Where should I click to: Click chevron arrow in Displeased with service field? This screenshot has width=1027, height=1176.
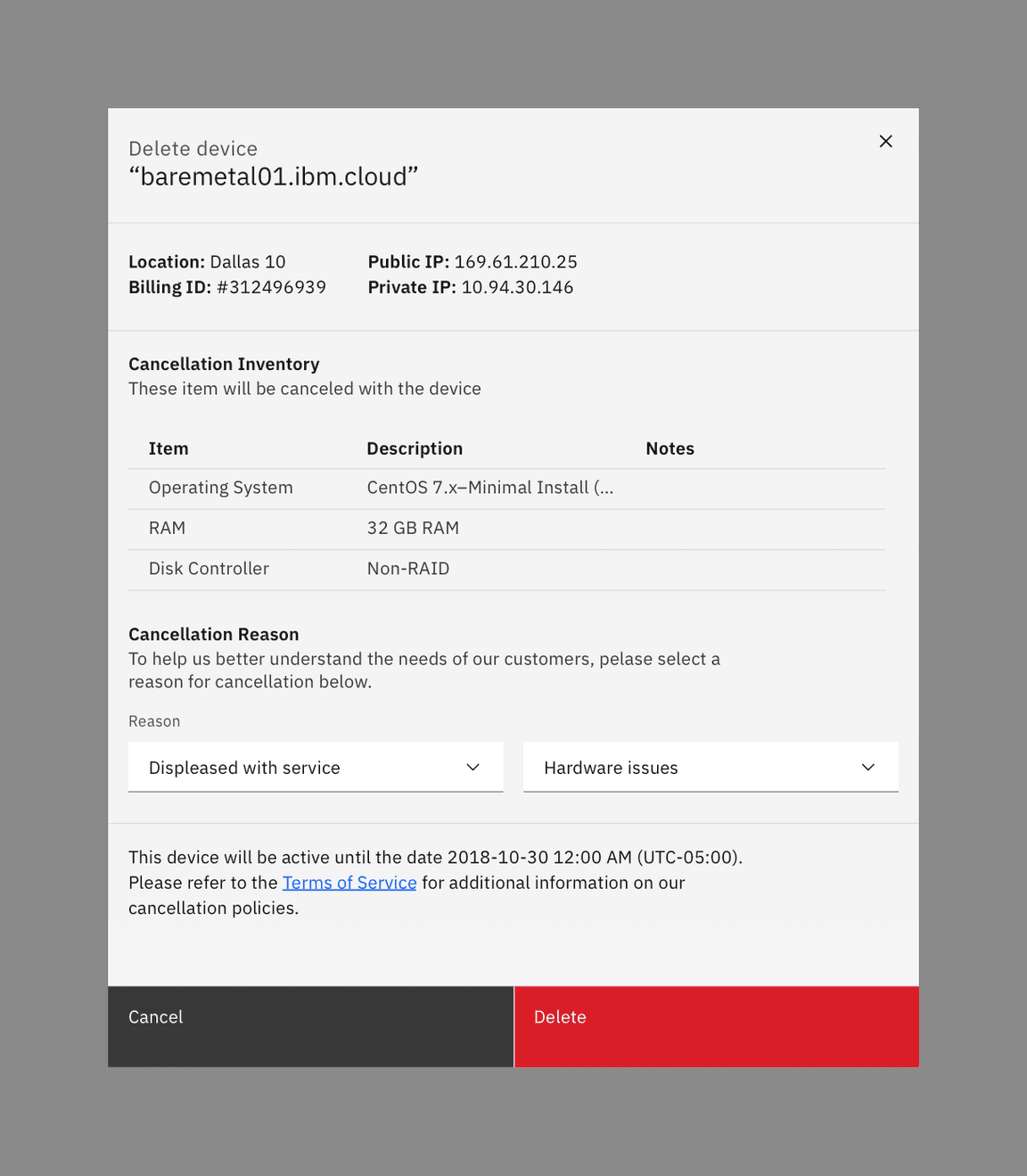pos(472,768)
